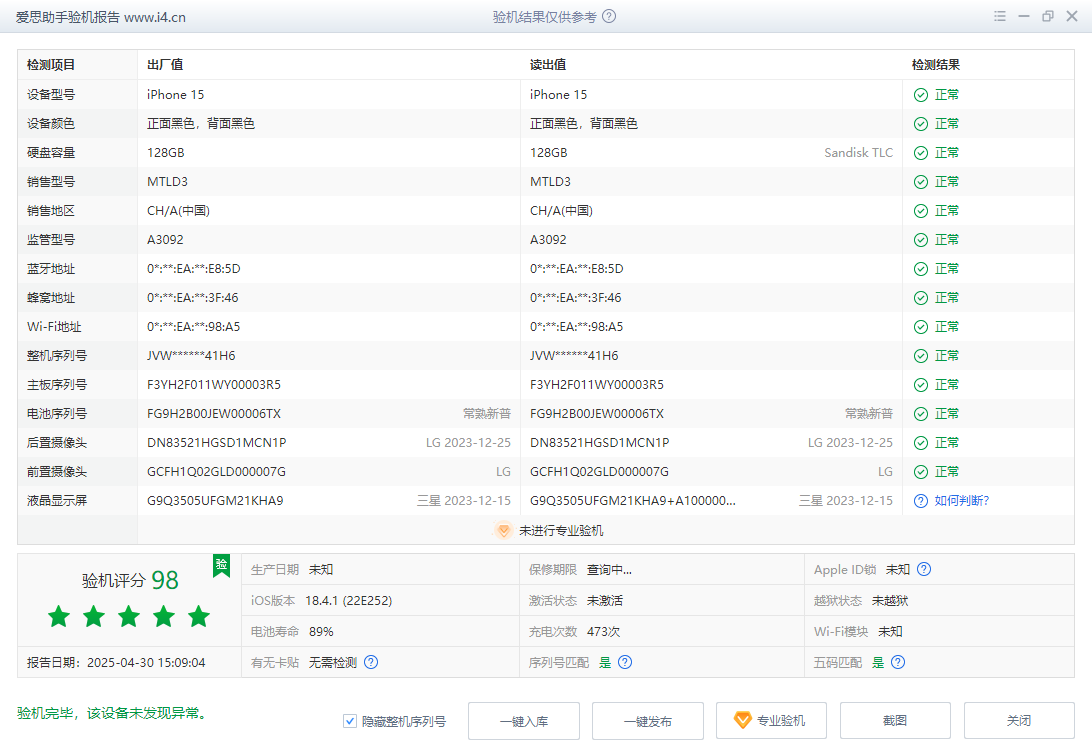Screen dimensions: 1092x756
Task: Click factory value F3YH2F011WY00003R5
Action: pos(214,385)
